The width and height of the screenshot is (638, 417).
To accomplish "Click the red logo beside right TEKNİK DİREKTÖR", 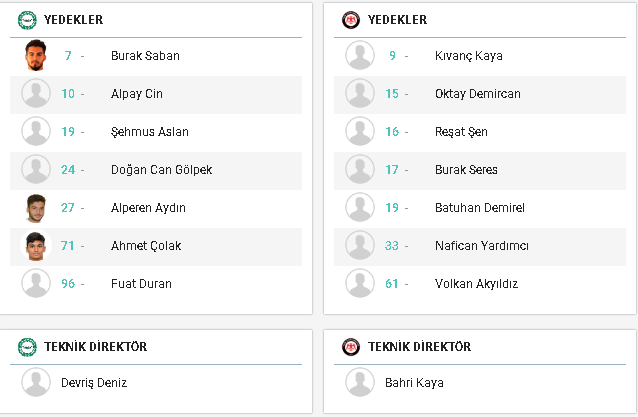I will point(351,347).
